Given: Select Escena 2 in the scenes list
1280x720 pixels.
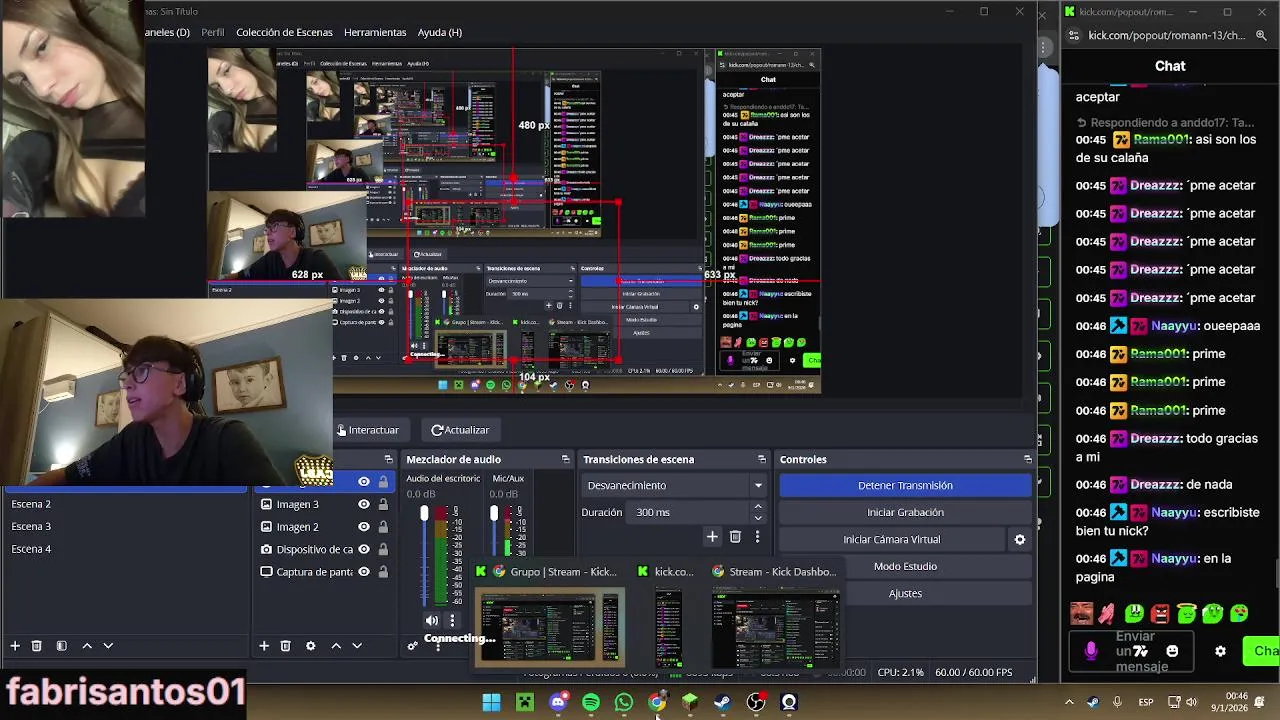Looking at the screenshot, I should click(125, 504).
